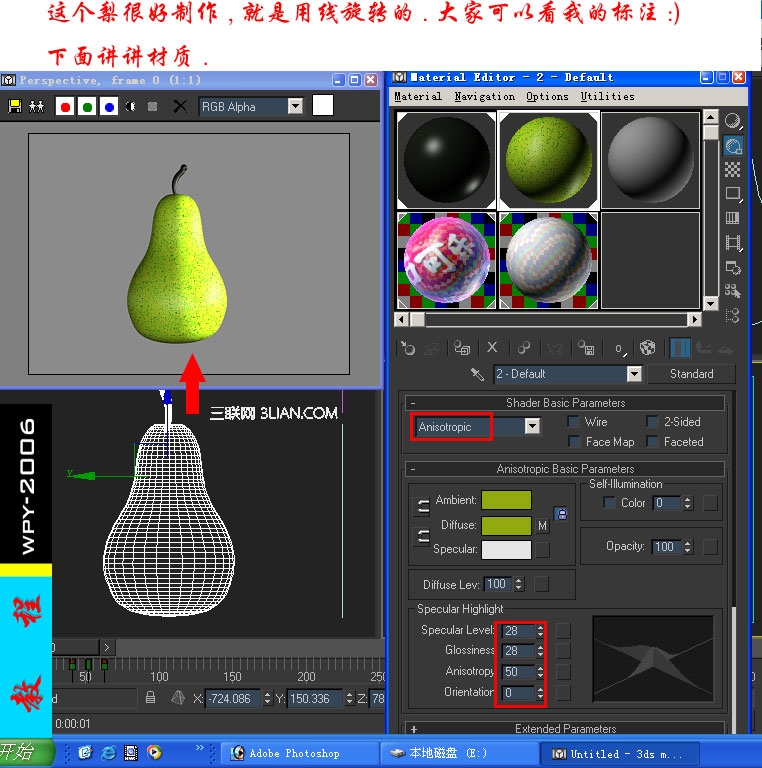Open the Diffuse color swatch

click(506, 526)
